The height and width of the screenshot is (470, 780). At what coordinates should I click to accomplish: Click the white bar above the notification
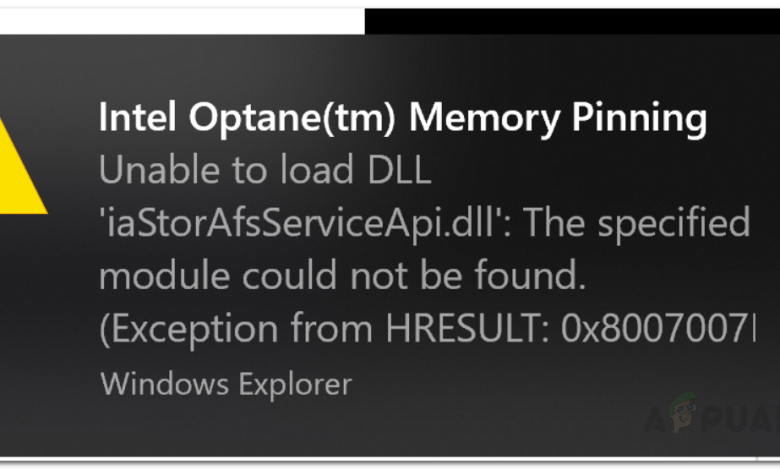pos(180,17)
